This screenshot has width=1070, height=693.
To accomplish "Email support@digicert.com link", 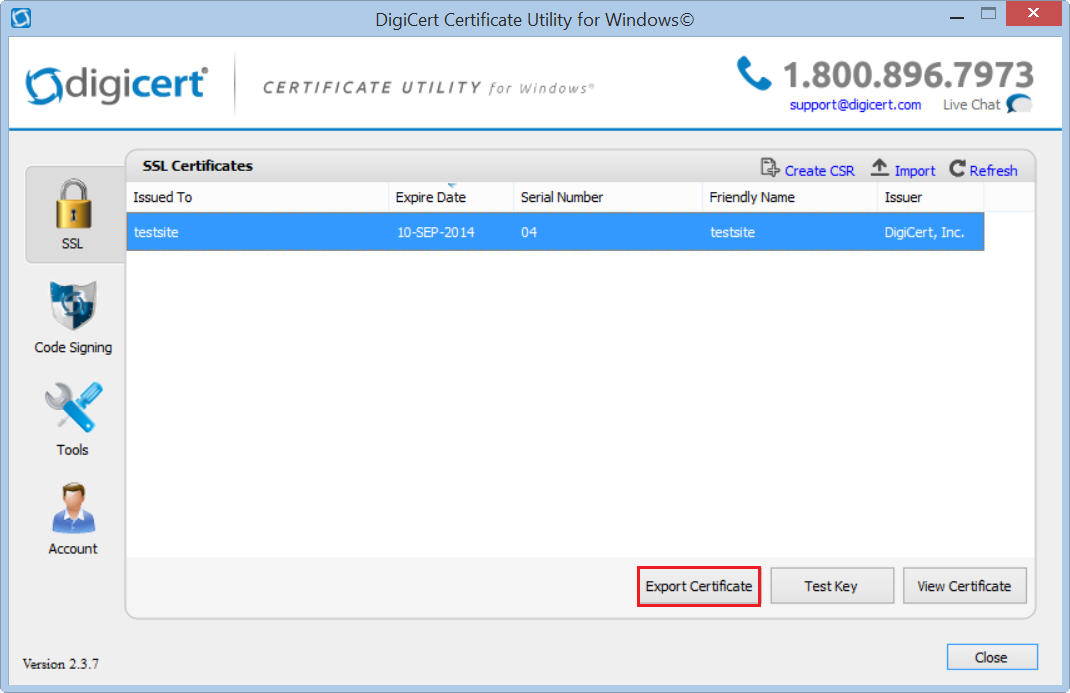I will [x=855, y=105].
